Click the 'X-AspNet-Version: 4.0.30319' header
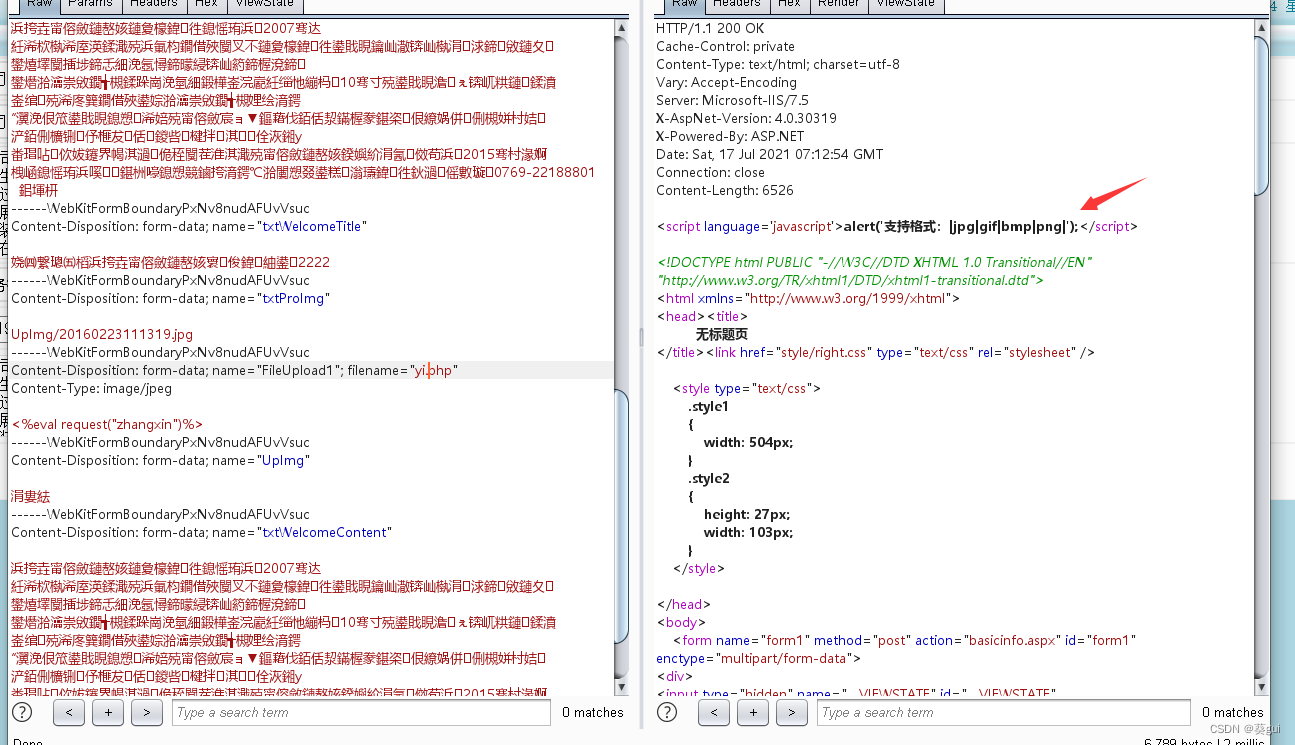 (746, 118)
